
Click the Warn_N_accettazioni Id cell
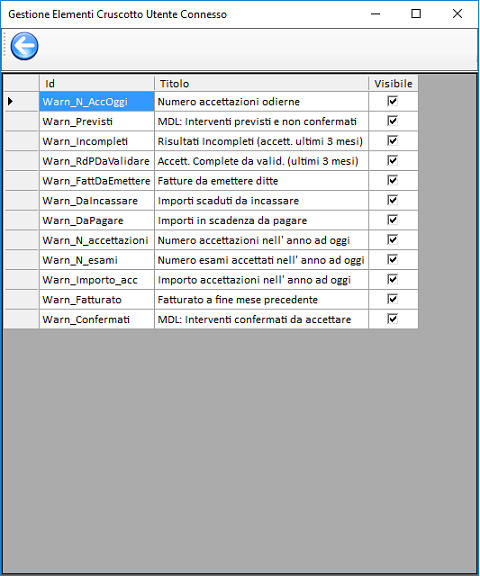(x=97, y=240)
